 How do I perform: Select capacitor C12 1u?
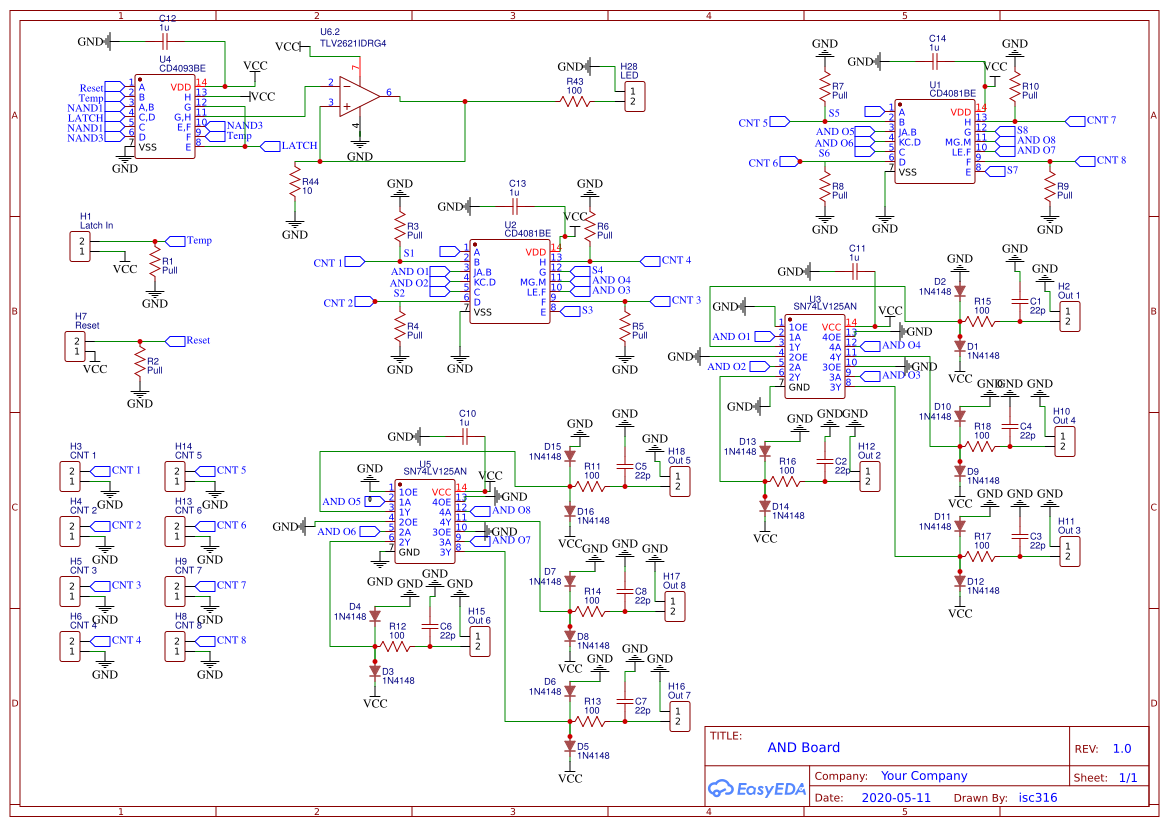(165, 43)
